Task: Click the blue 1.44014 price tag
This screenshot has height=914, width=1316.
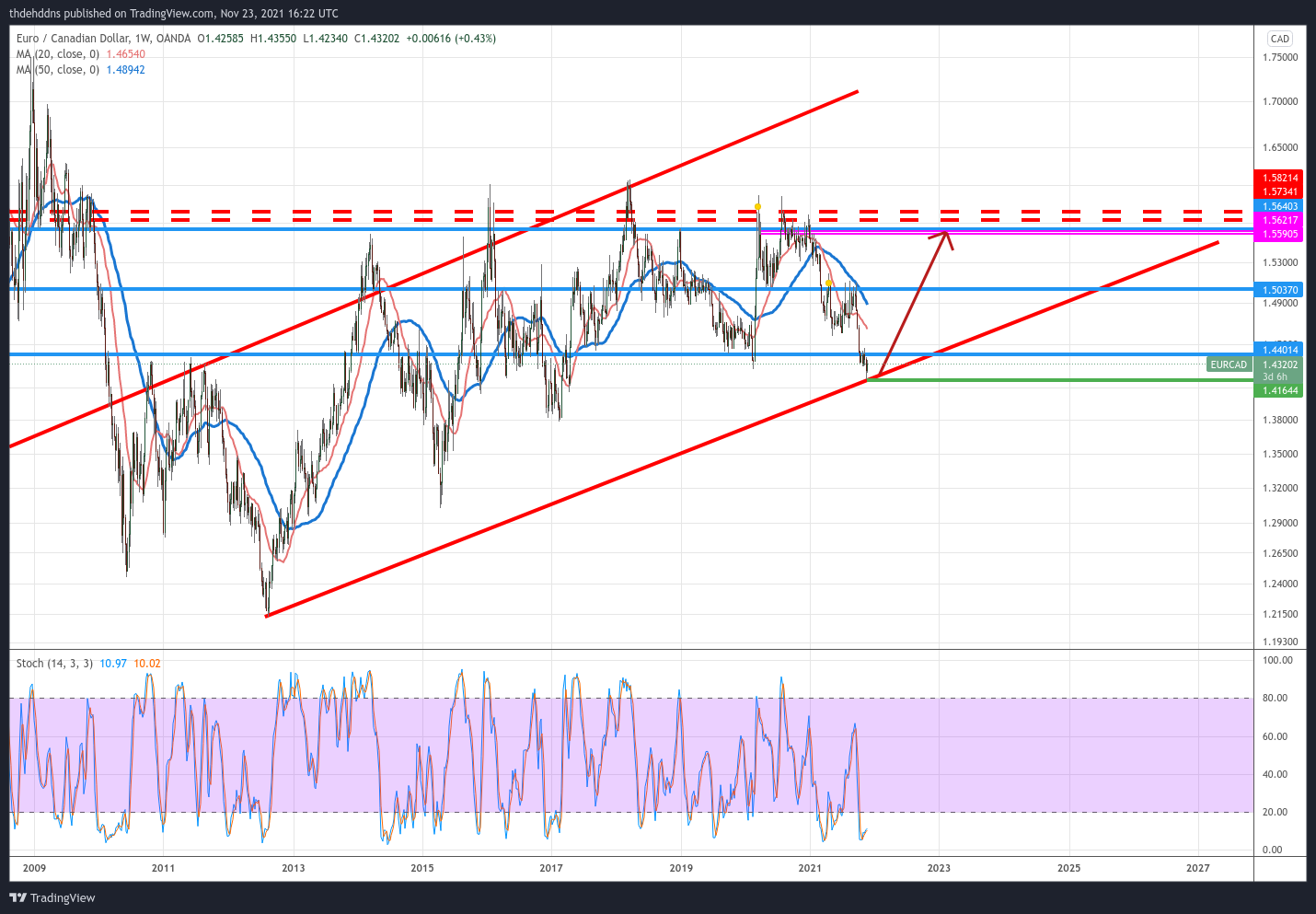Action: click(x=1279, y=350)
